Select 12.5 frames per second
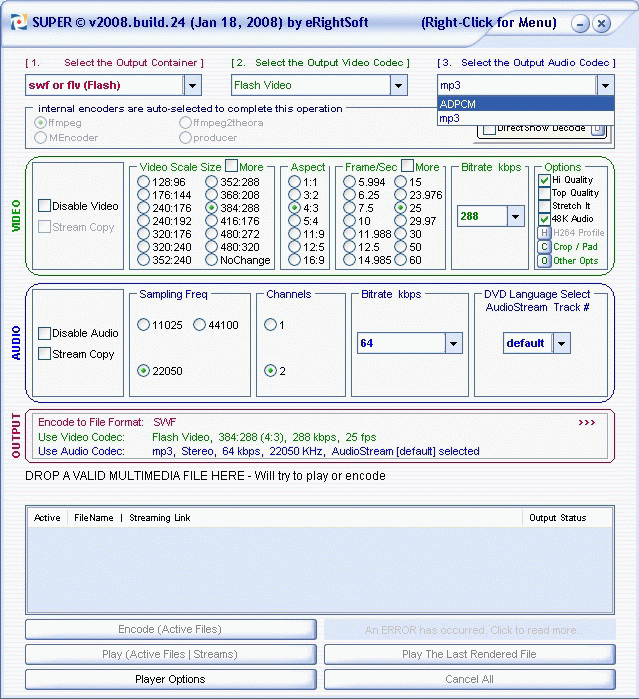Image resolution: width=639 pixels, height=699 pixels. (x=350, y=247)
